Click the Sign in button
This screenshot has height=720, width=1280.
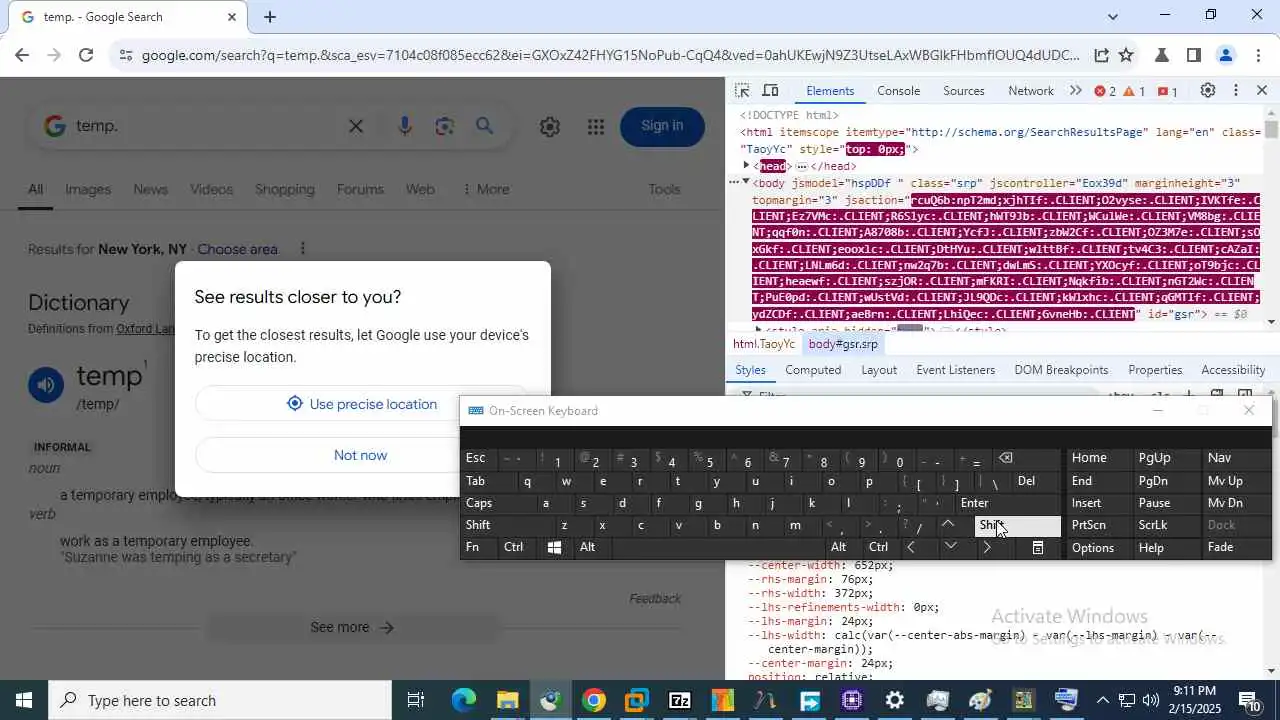click(x=662, y=126)
